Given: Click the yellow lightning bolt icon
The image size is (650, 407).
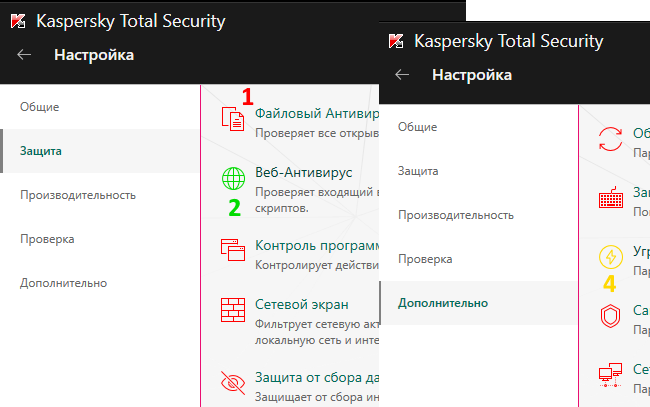Looking at the screenshot, I should click(x=610, y=257).
